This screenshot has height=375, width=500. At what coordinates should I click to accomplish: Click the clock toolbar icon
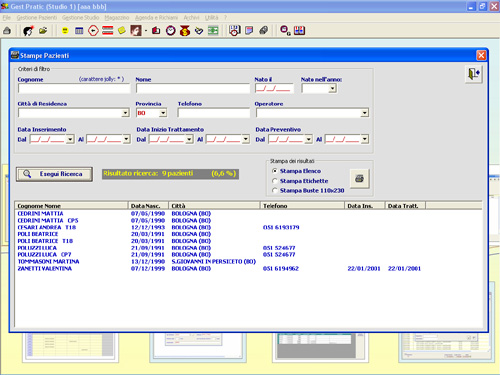(171, 31)
